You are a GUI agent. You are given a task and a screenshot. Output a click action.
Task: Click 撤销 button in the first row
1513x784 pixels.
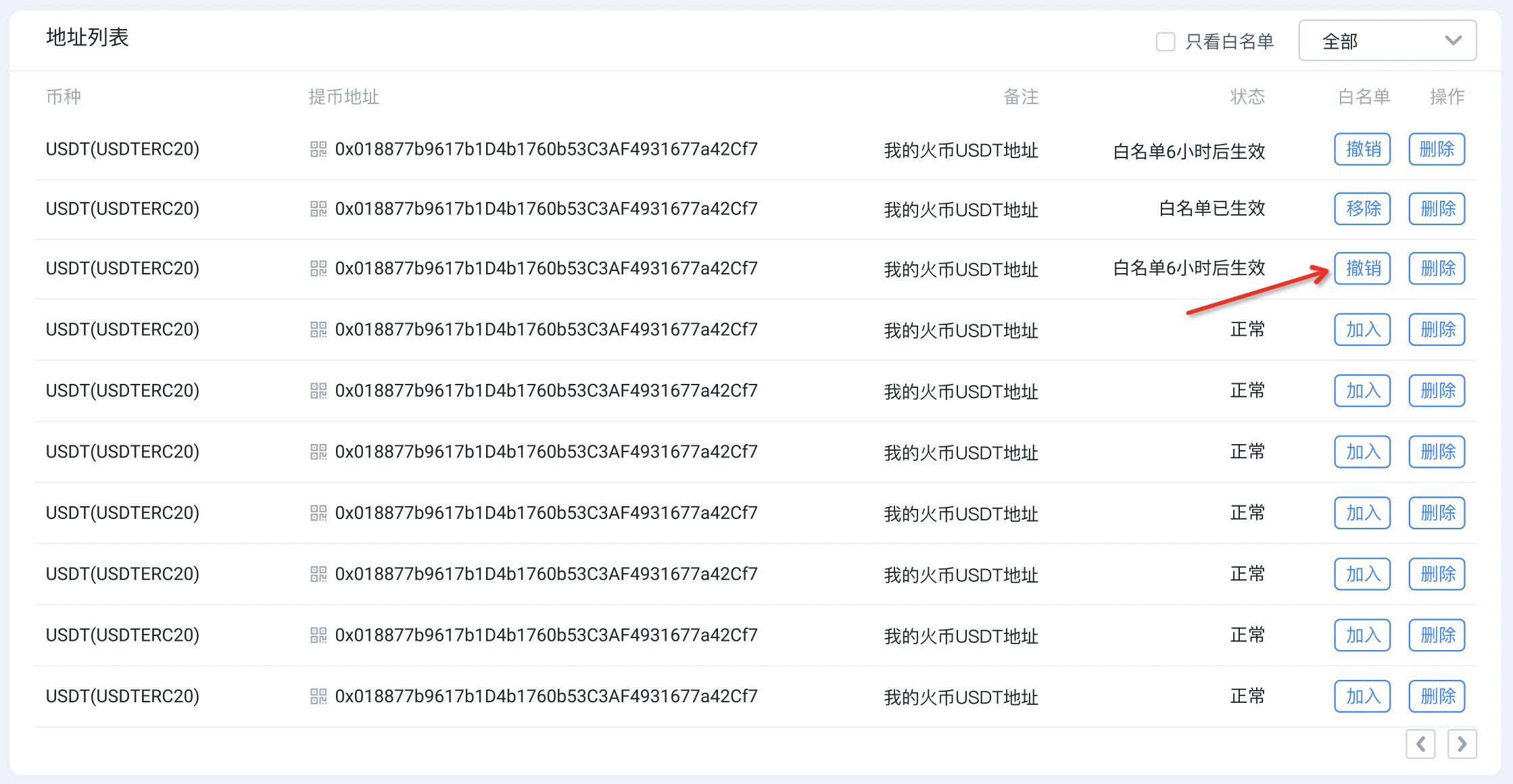1362,149
